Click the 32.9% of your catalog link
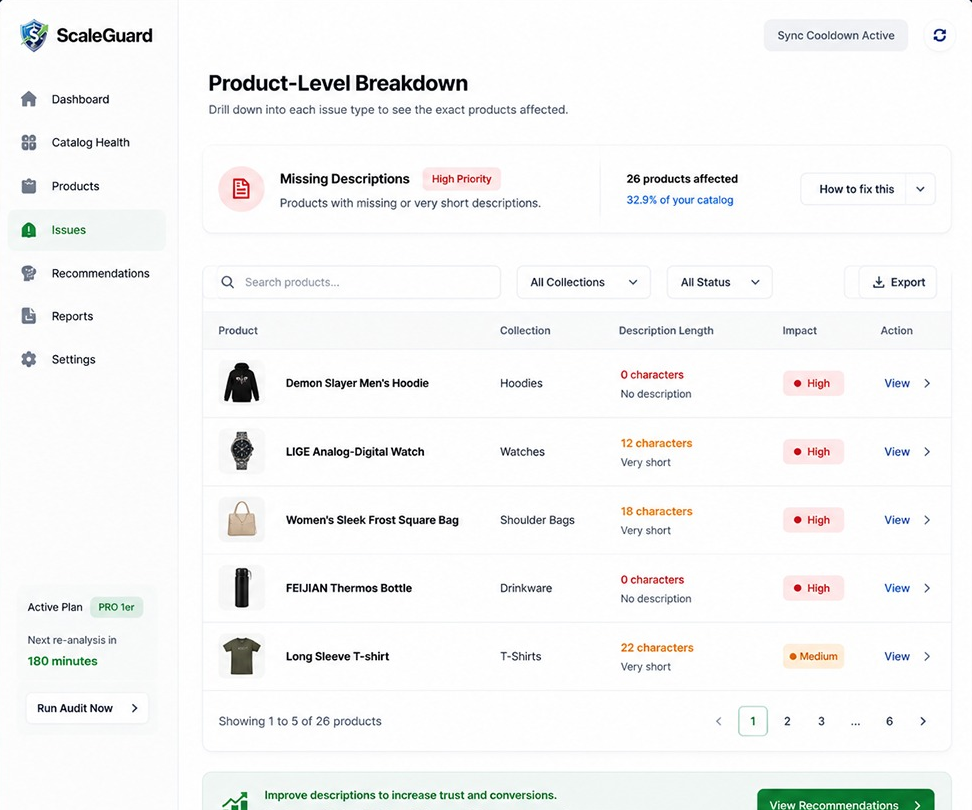 click(x=679, y=200)
